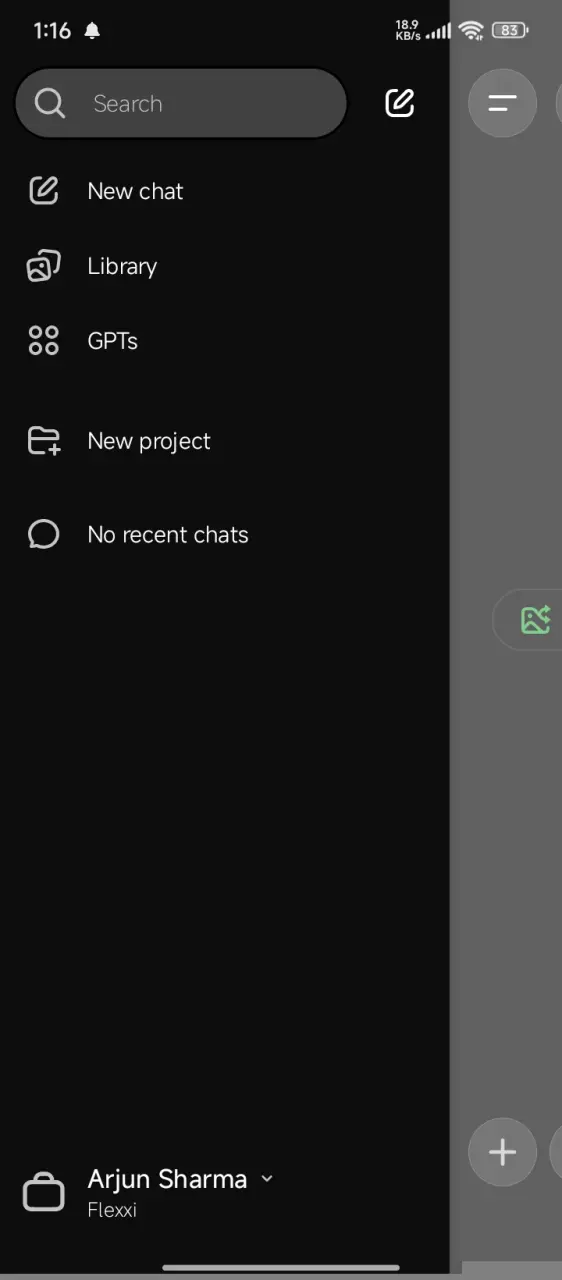
Task: Open the Arjun Sharma account switcher
Action: 167,1179
